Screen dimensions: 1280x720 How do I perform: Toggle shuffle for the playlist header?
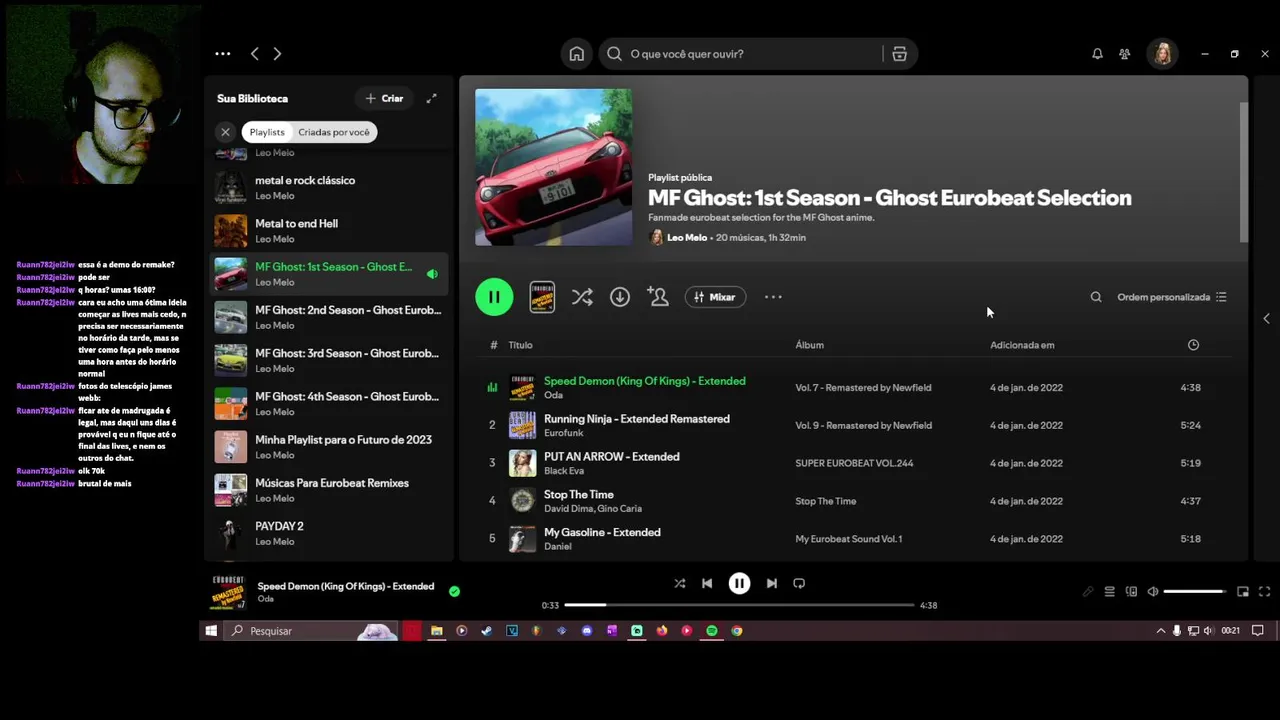(x=582, y=297)
